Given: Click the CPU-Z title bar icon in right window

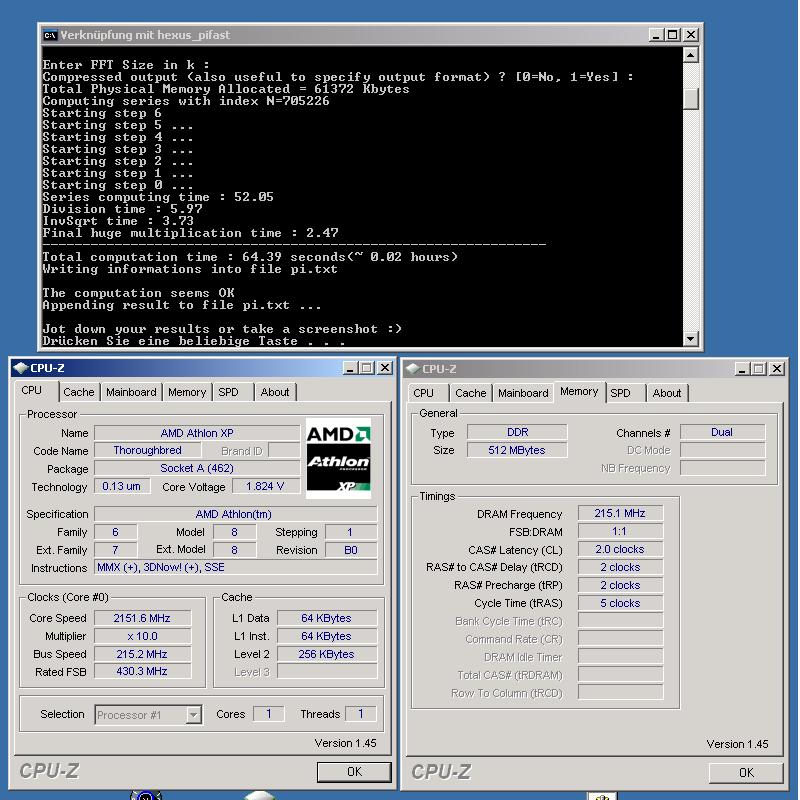Looking at the screenshot, I should 413,369.
